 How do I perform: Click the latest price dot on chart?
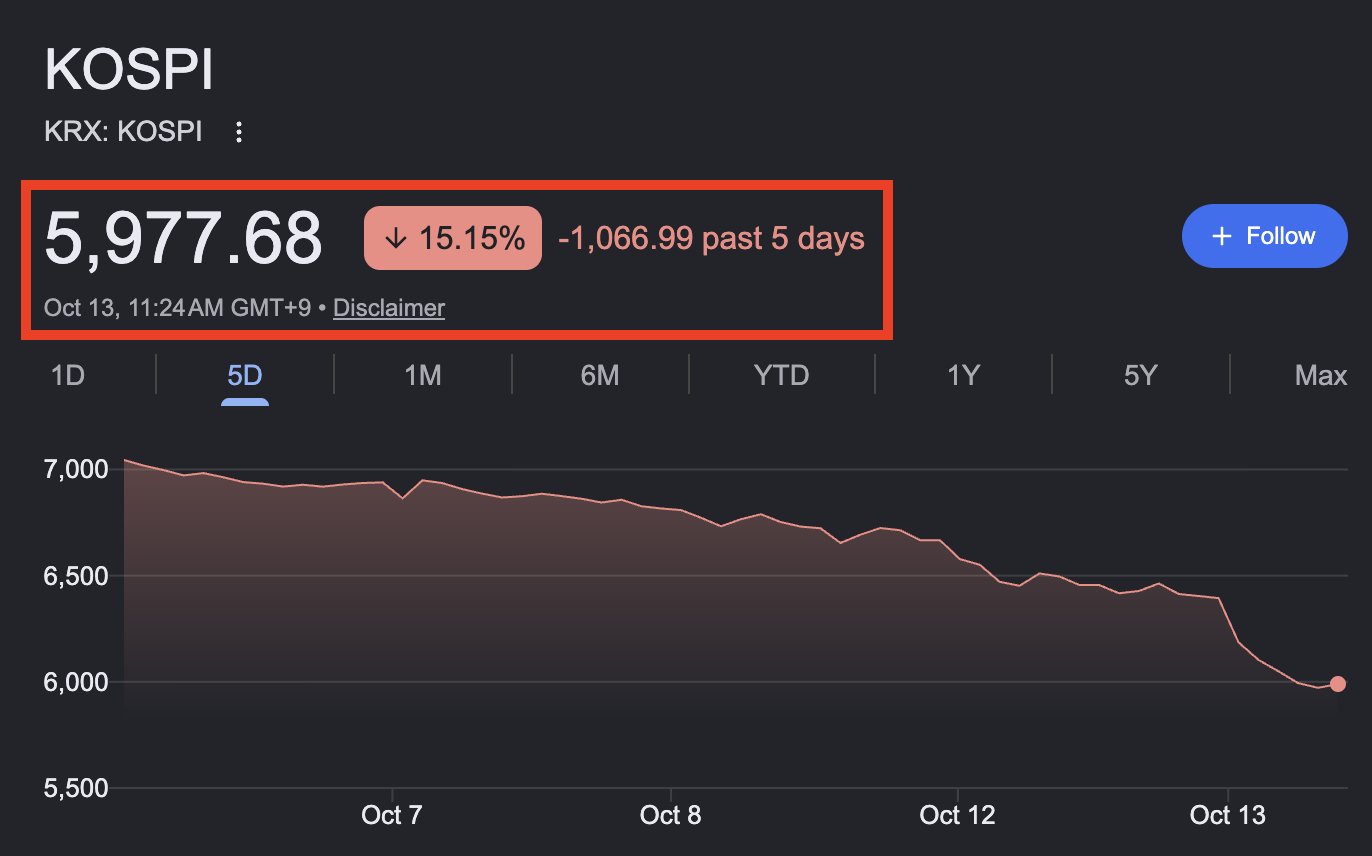[1338, 684]
